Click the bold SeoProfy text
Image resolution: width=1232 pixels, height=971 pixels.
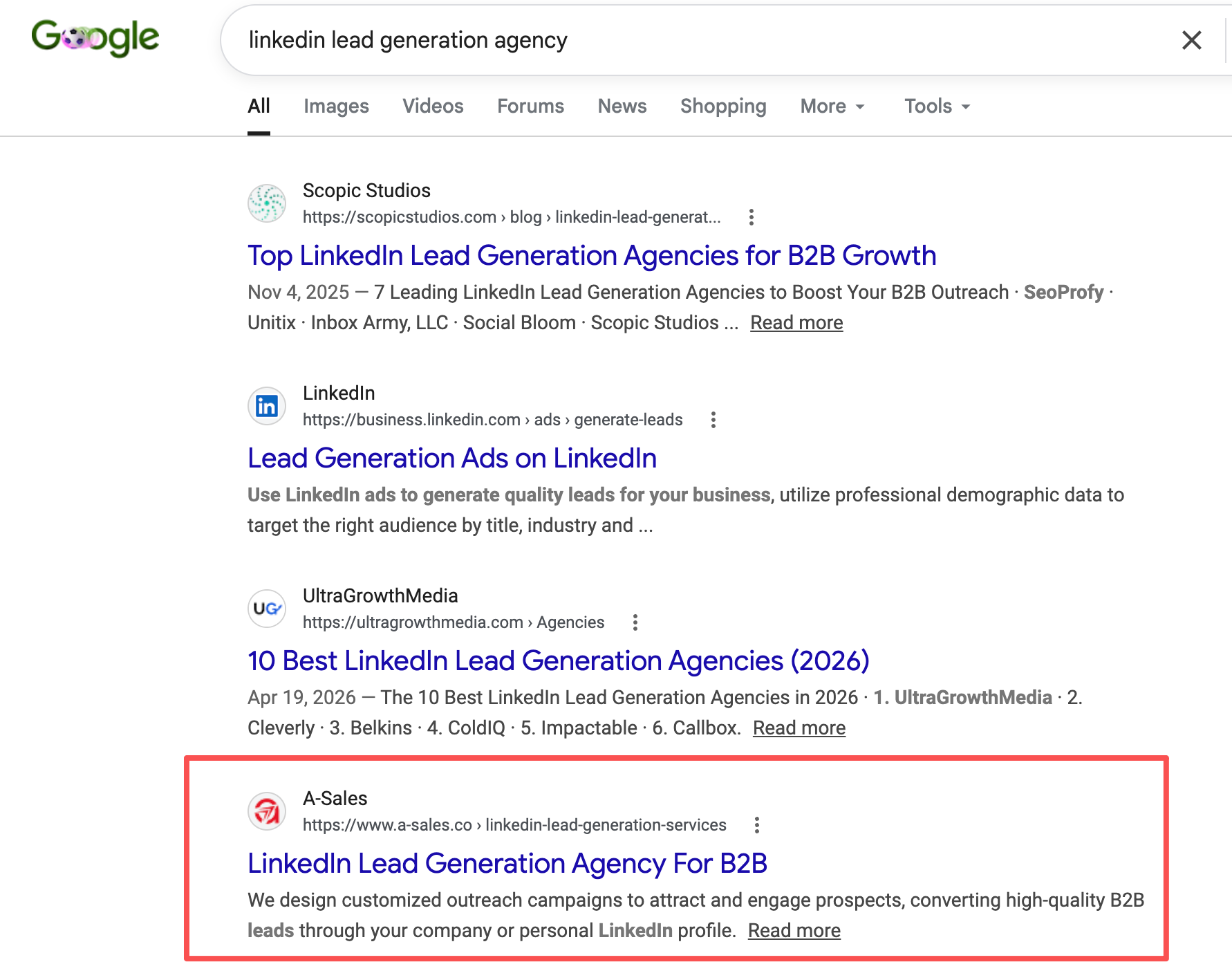[1063, 293]
